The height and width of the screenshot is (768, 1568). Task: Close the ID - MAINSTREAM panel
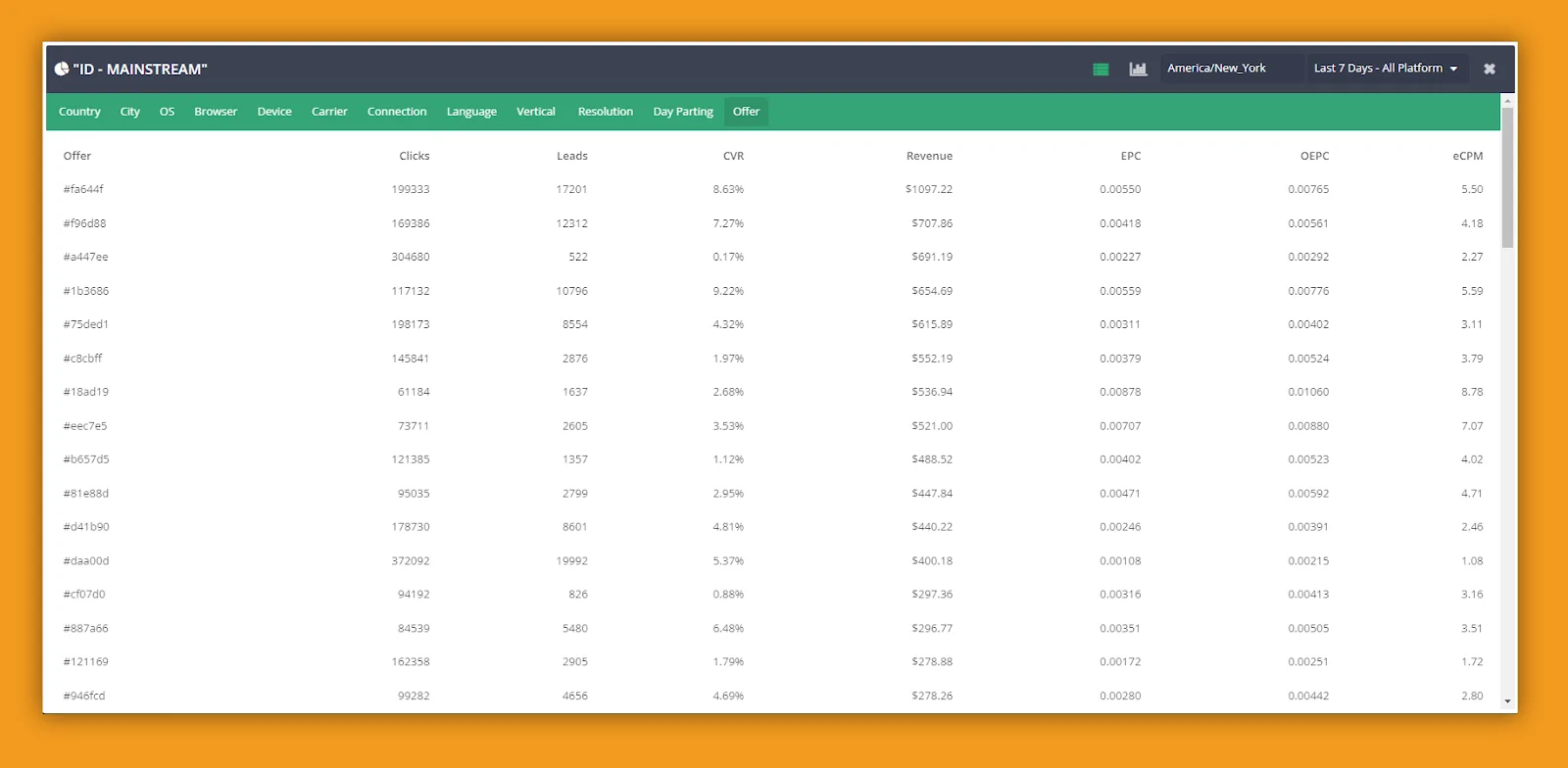coord(1489,69)
